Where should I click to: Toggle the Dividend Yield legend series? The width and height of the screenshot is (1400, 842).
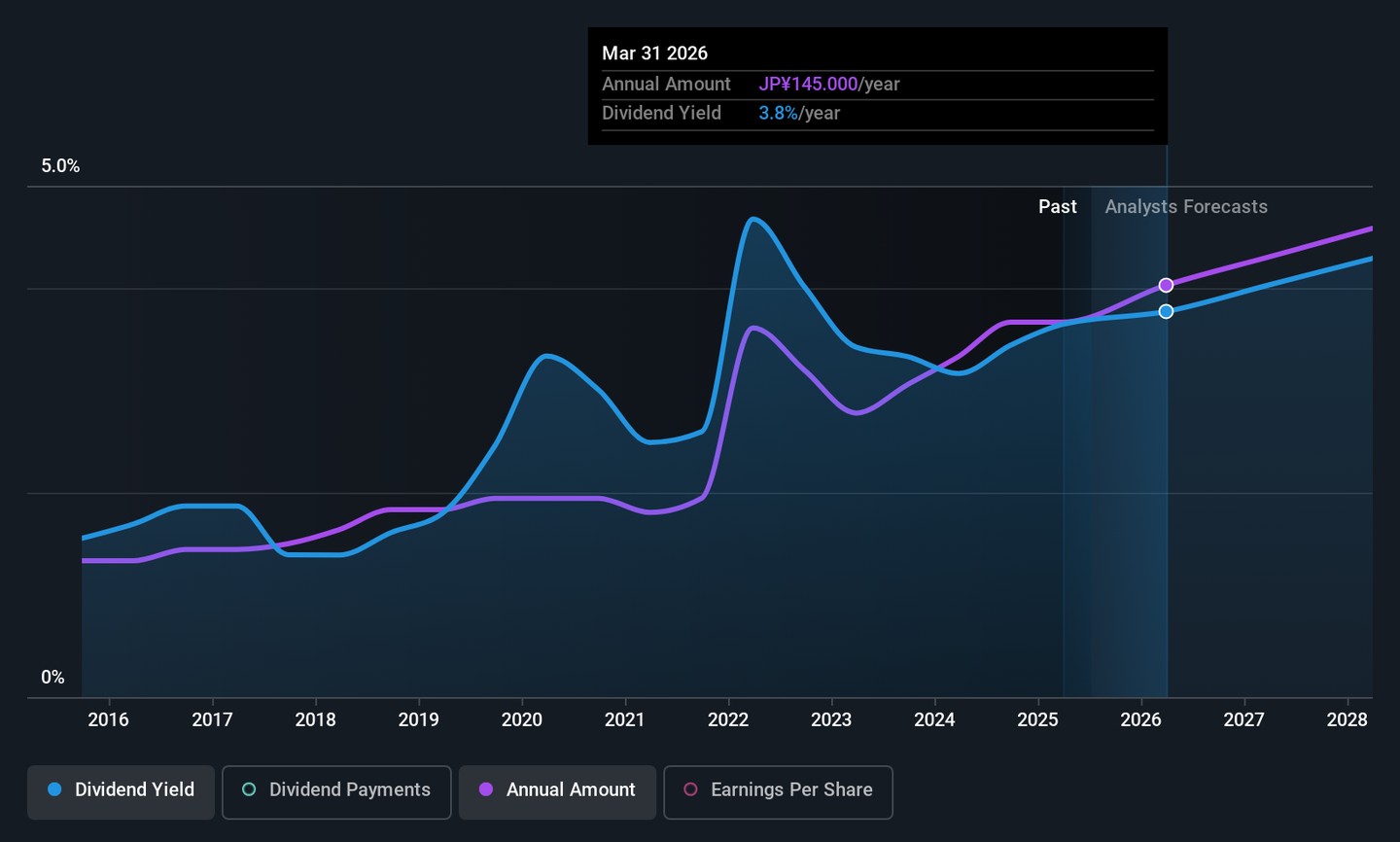tap(122, 790)
